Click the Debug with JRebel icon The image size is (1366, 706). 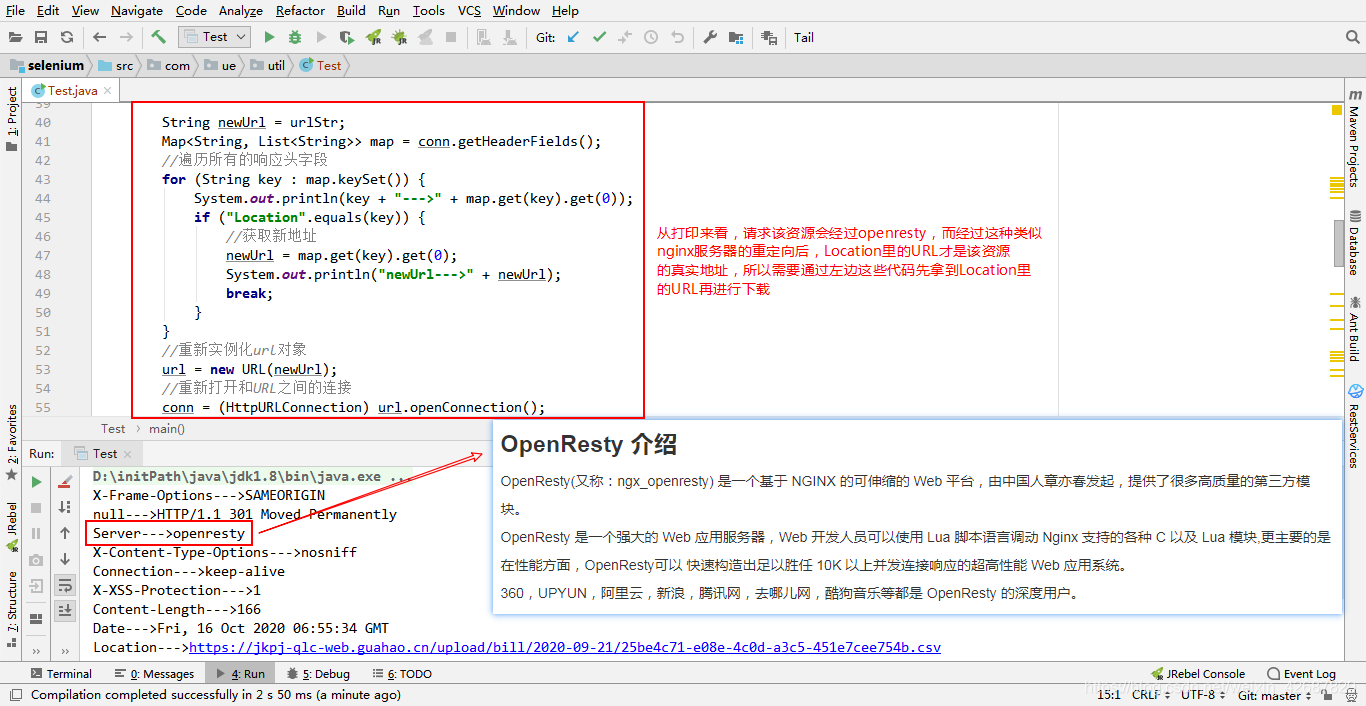pos(399,37)
